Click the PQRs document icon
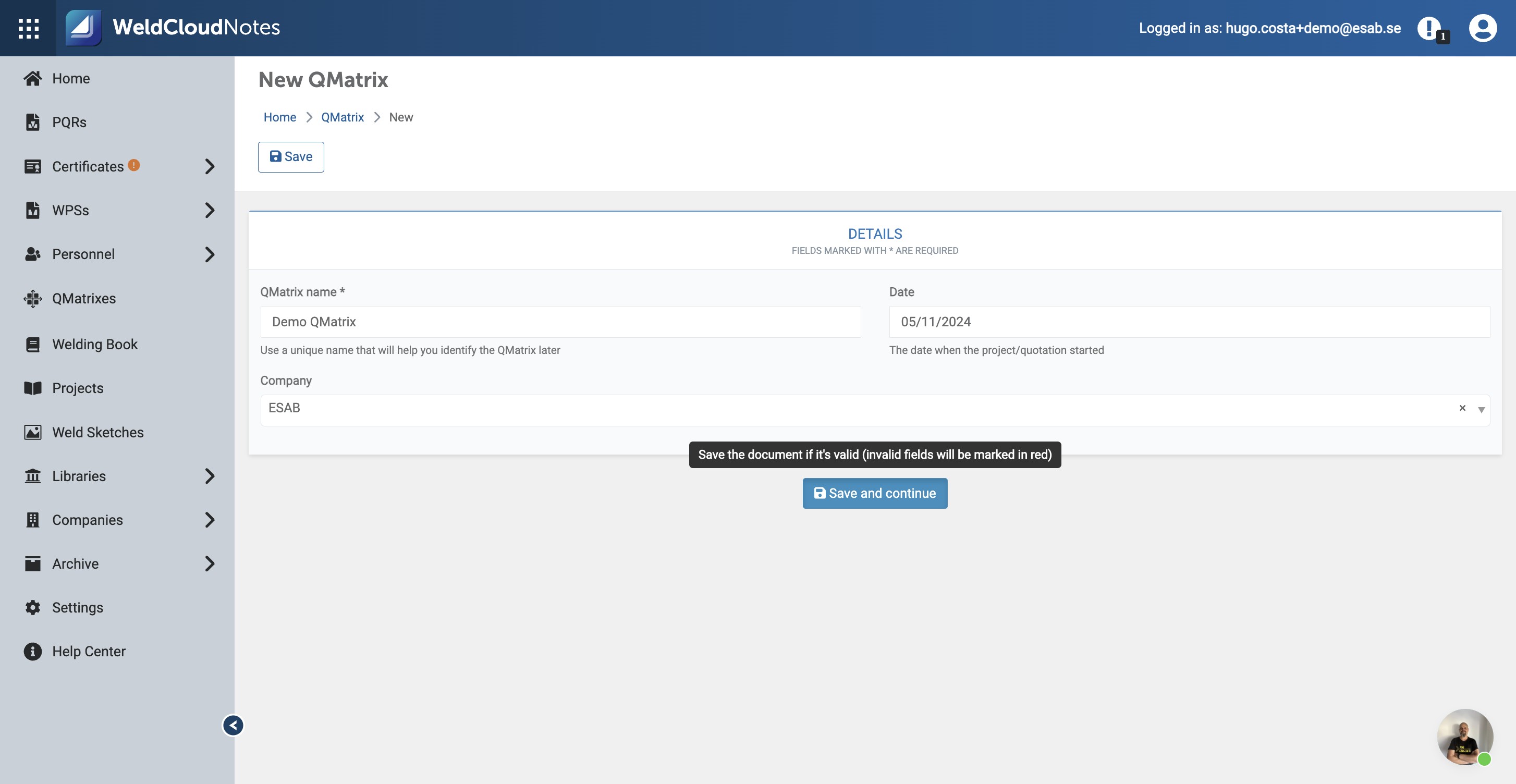1516x784 pixels. coord(33,122)
